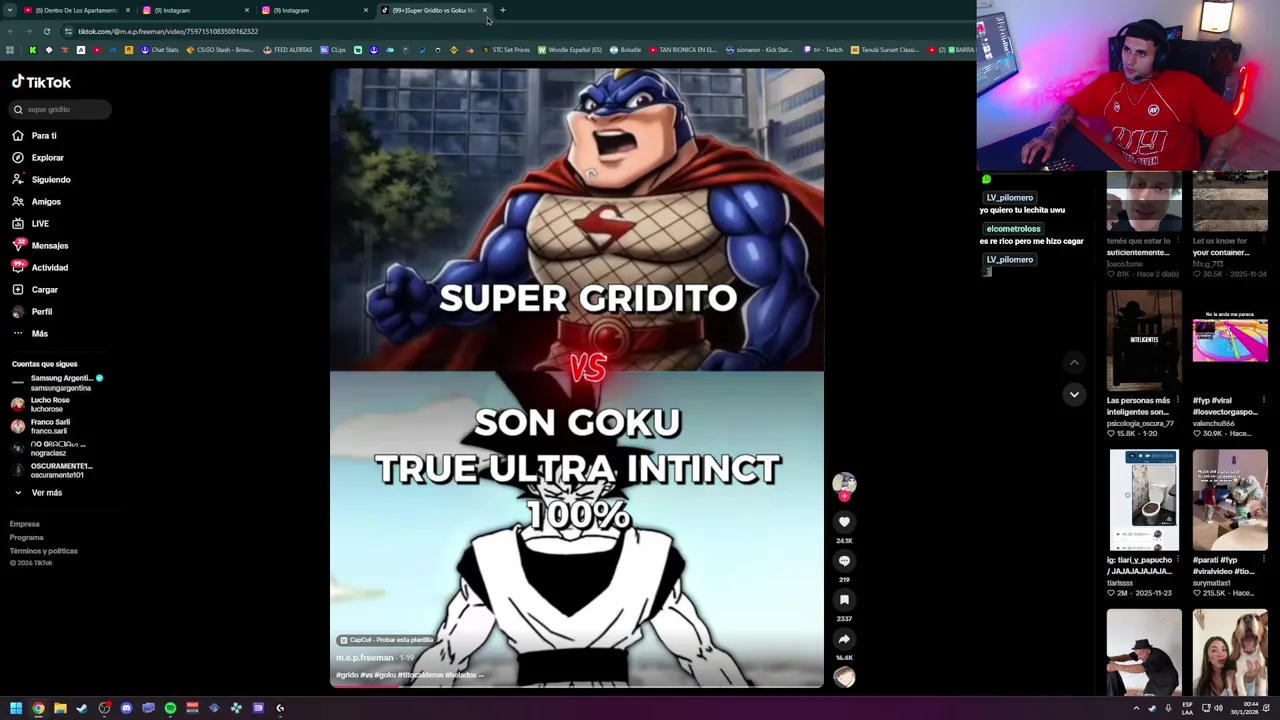Open Chrome from the taskbar
Viewport: 1280px width, 720px height.
tap(38, 708)
